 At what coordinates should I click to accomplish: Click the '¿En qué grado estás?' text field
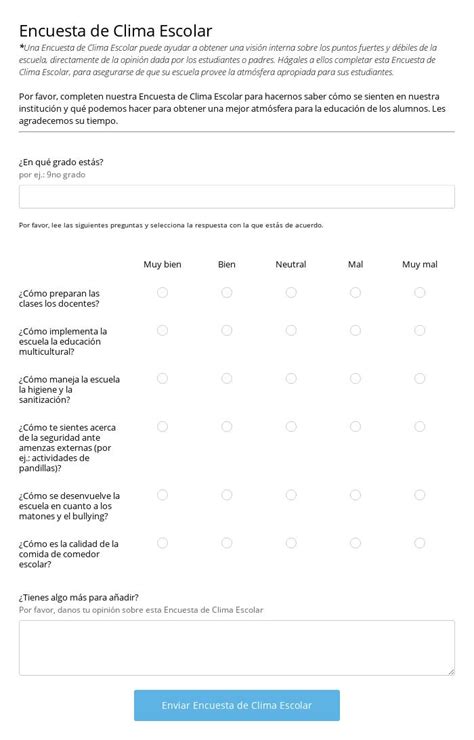tap(237, 197)
